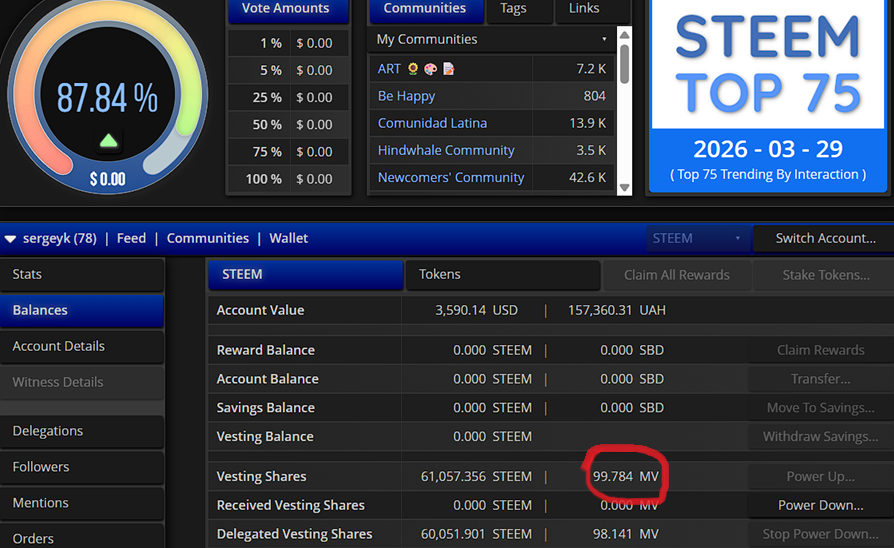Open the ART community link
The height and width of the screenshot is (548, 894).
[389, 69]
